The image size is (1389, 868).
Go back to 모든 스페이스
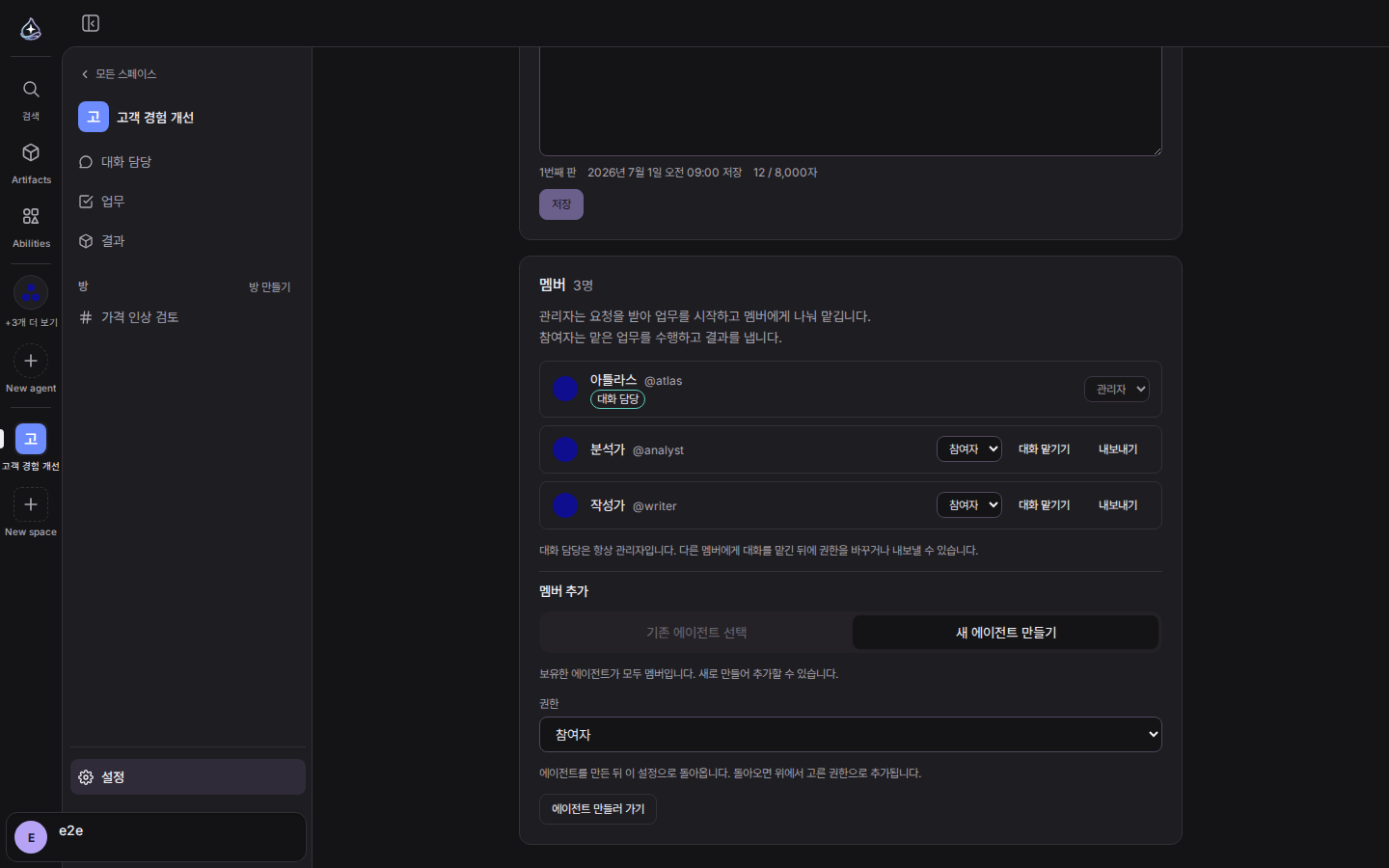(x=119, y=74)
